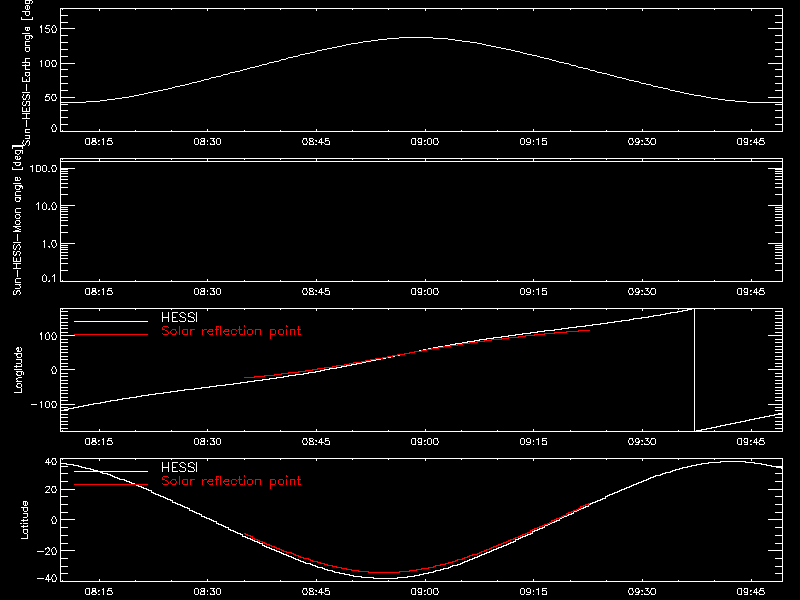800x600 pixels.
Task: Click the Sun-HESSI-Earth angle axis label
Action: pyautogui.click(x=28, y=72)
